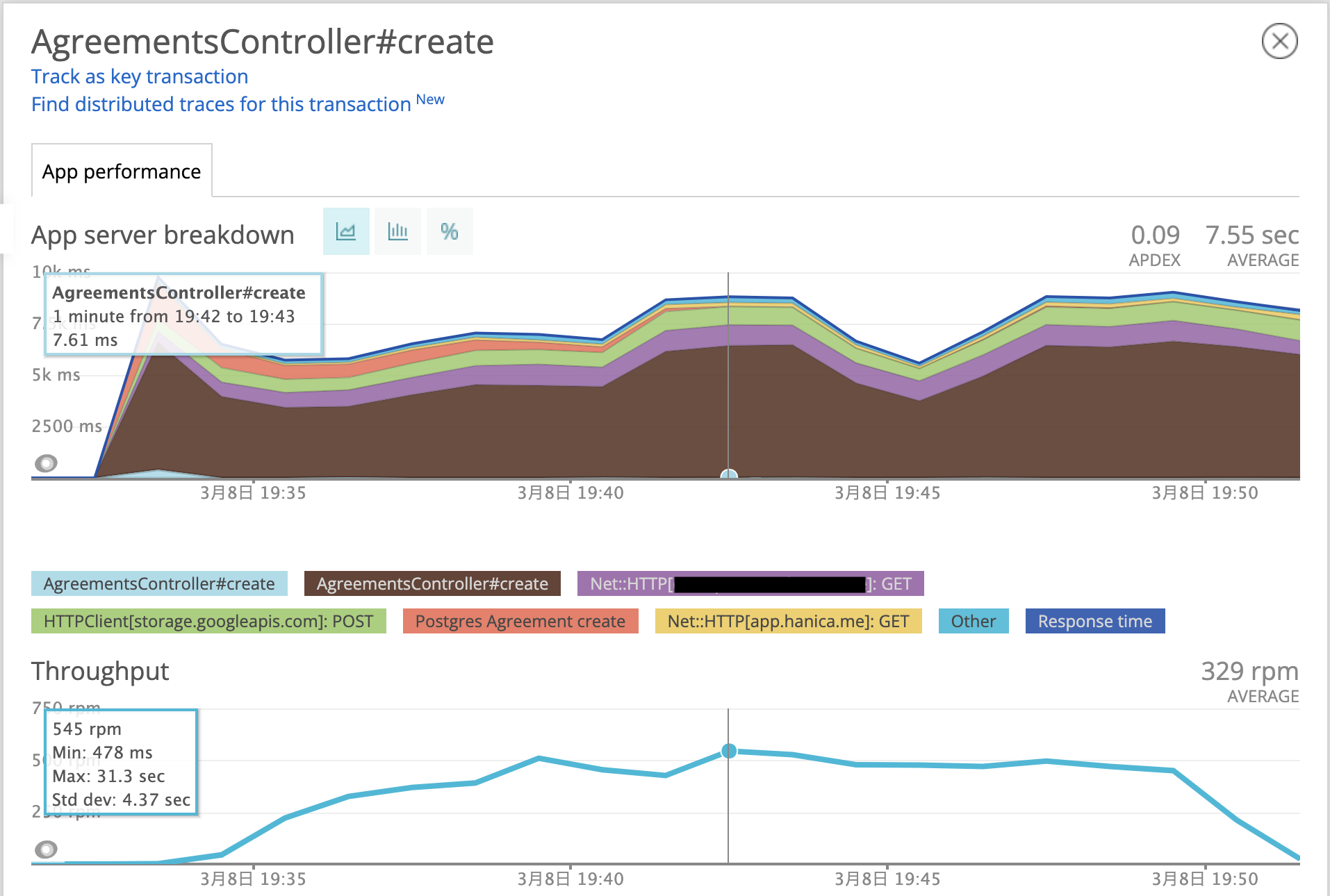The image size is (1330, 896).
Task: Toggle Postgres Agreement create legend
Action: pos(520,621)
